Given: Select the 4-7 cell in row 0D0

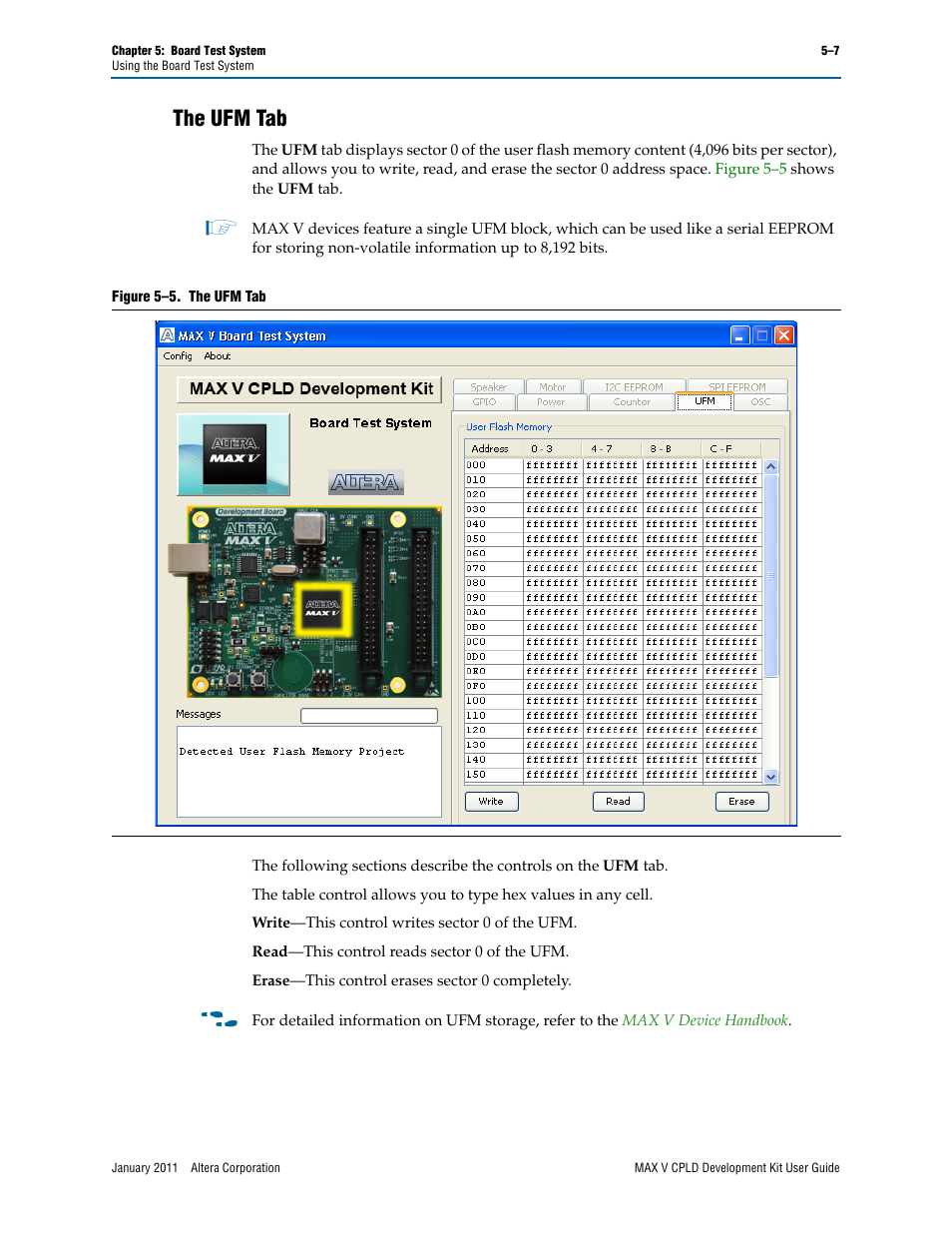Looking at the screenshot, I should (613, 657).
